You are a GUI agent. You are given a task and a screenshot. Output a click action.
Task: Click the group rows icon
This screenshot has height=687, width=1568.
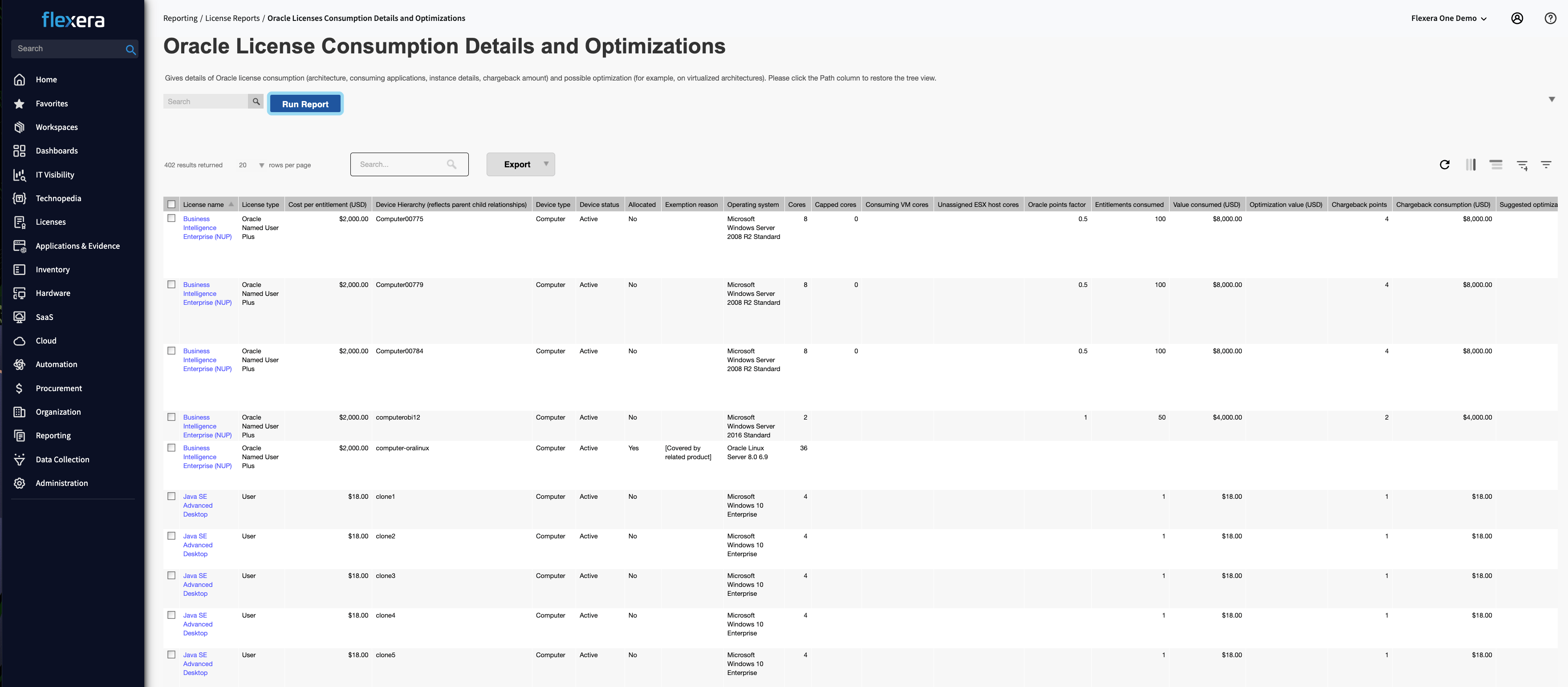point(1495,164)
